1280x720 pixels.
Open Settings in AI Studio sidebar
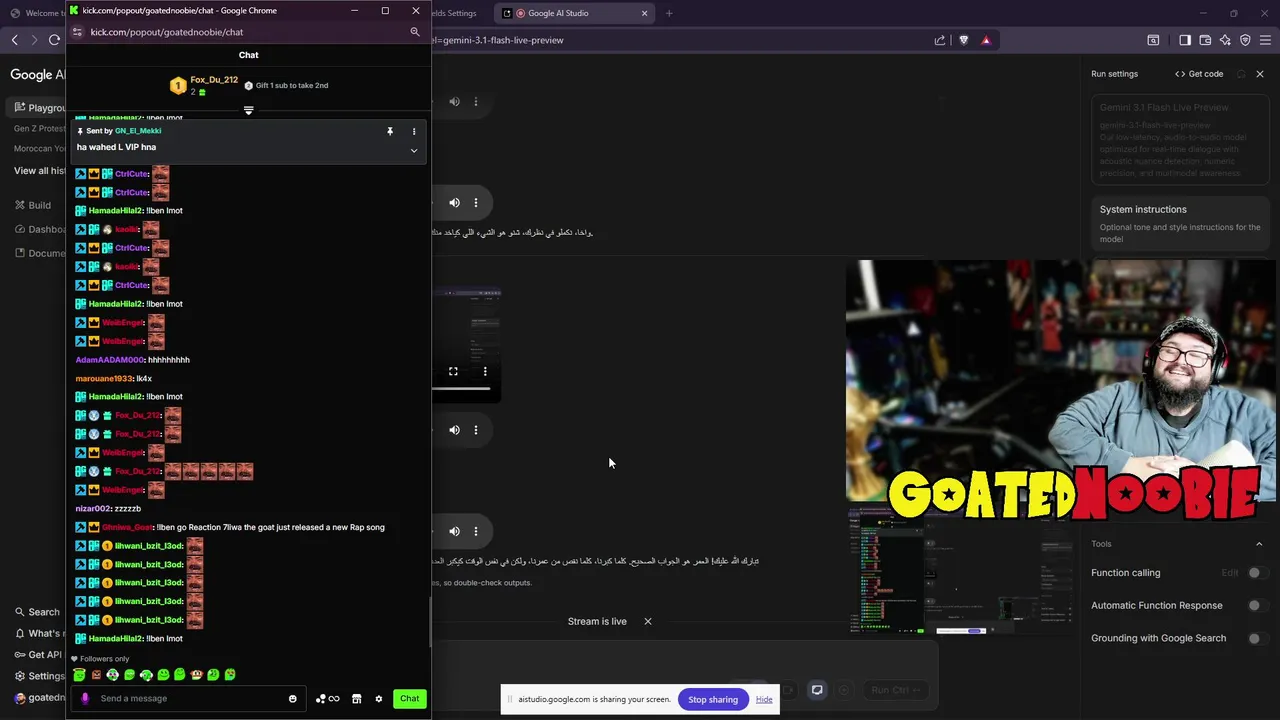point(39,676)
